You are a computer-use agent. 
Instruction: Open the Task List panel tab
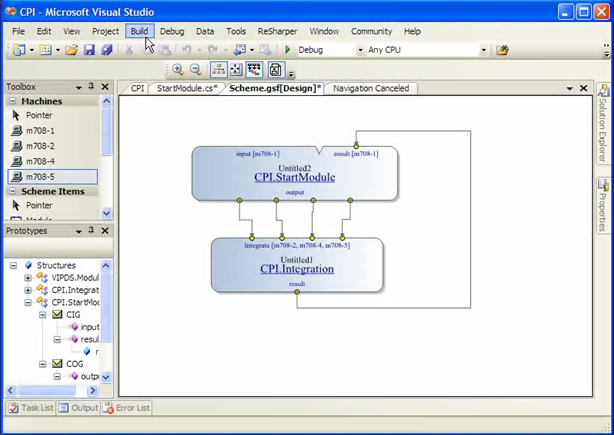[31, 408]
